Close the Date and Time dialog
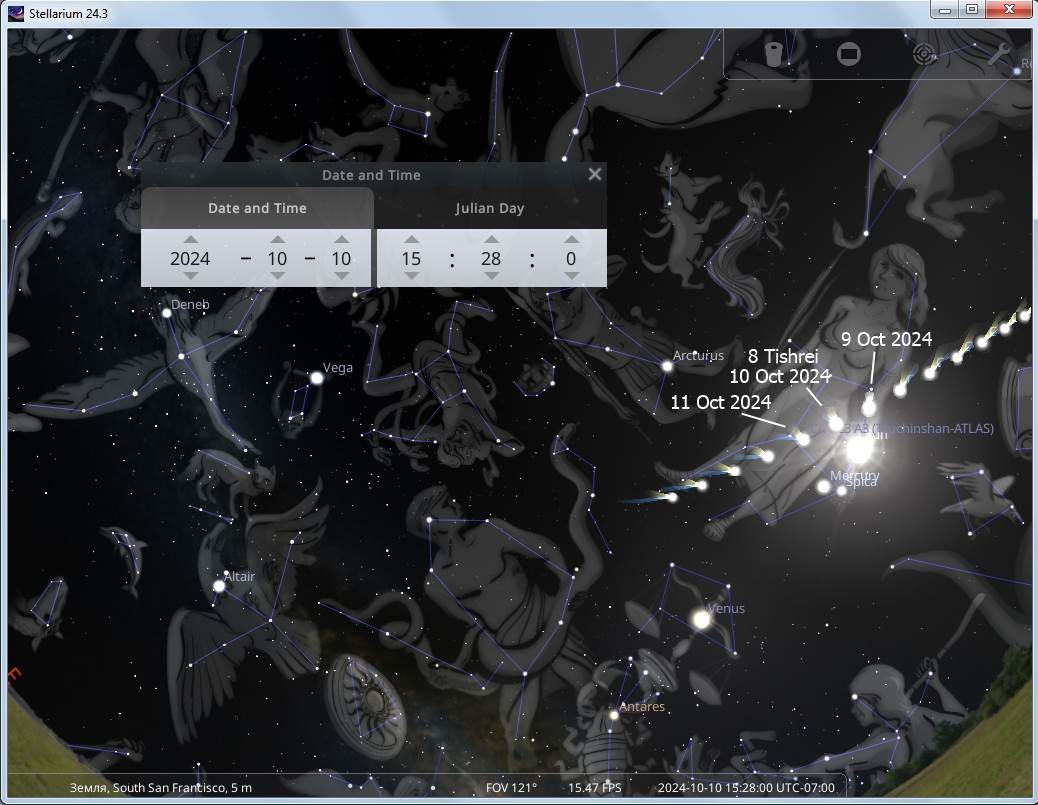1038x805 pixels. (595, 174)
